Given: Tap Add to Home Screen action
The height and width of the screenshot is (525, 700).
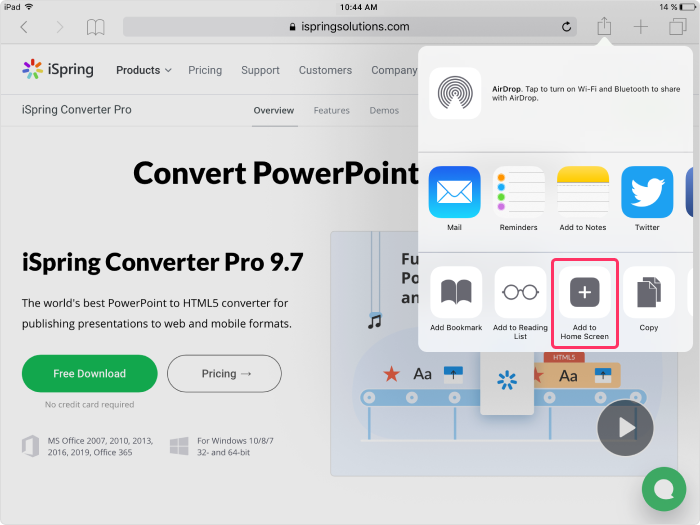Looking at the screenshot, I should [x=585, y=292].
